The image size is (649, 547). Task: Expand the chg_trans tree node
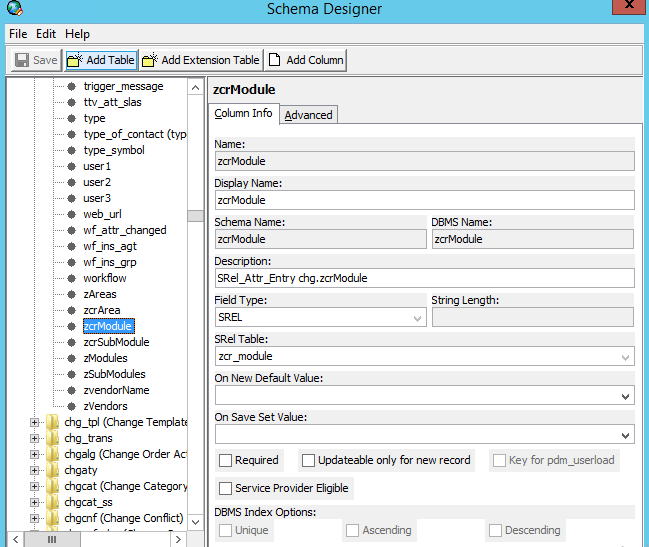coord(34,438)
